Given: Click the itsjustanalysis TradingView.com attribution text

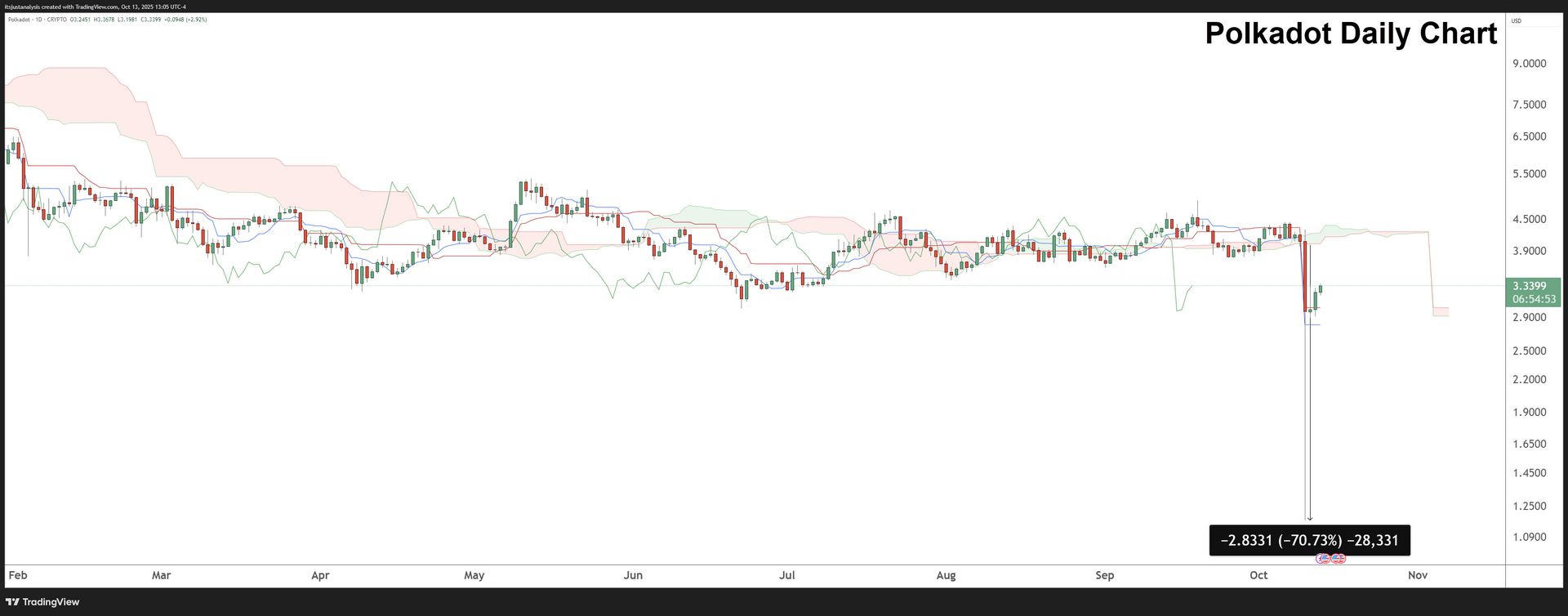Looking at the screenshot, I should point(96,7).
